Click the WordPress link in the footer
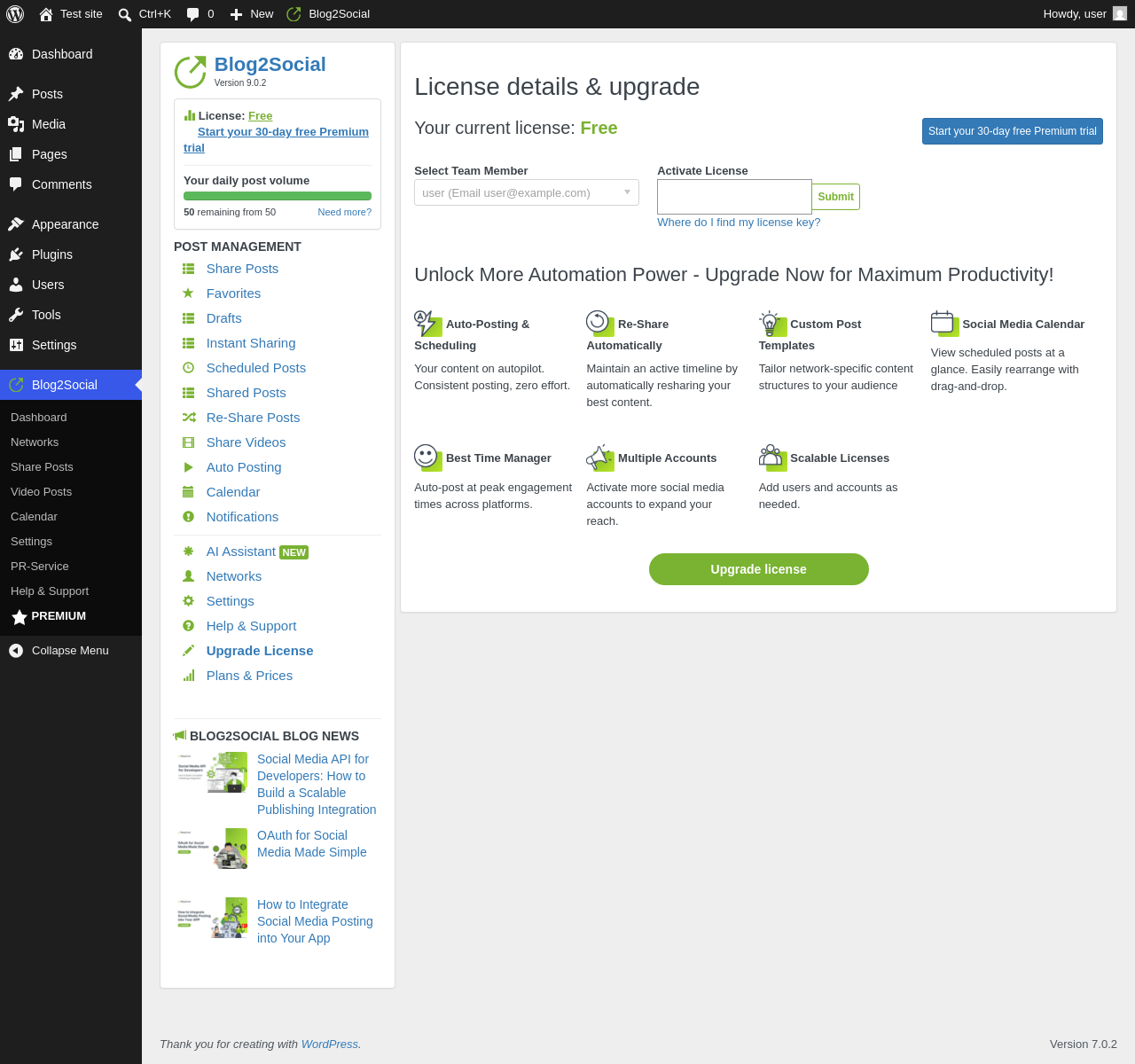 [330, 1044]
